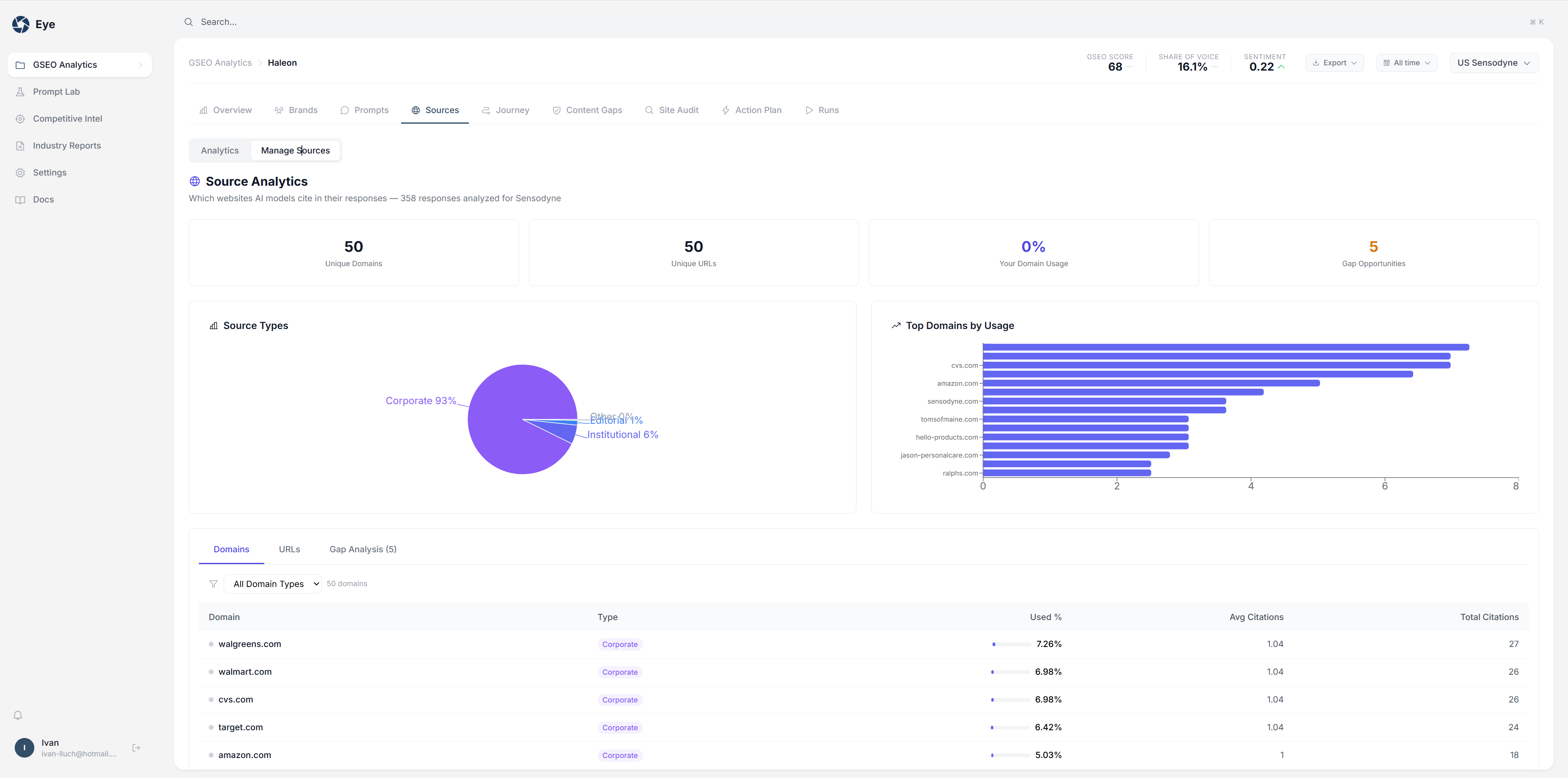This screenshot has height=778, width=1568.
Task: Click the walgreens.com domain row
Action: [250, 644]
